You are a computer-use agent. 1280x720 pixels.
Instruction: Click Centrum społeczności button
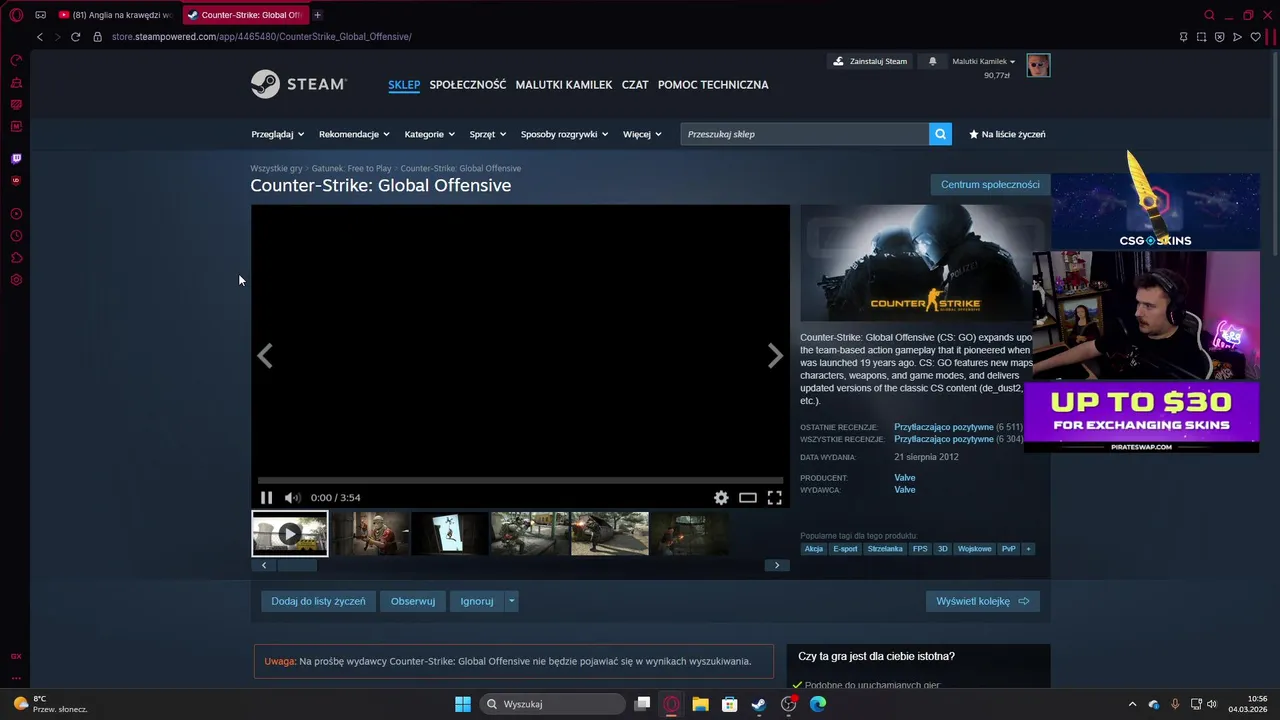(x=990, y=184)
